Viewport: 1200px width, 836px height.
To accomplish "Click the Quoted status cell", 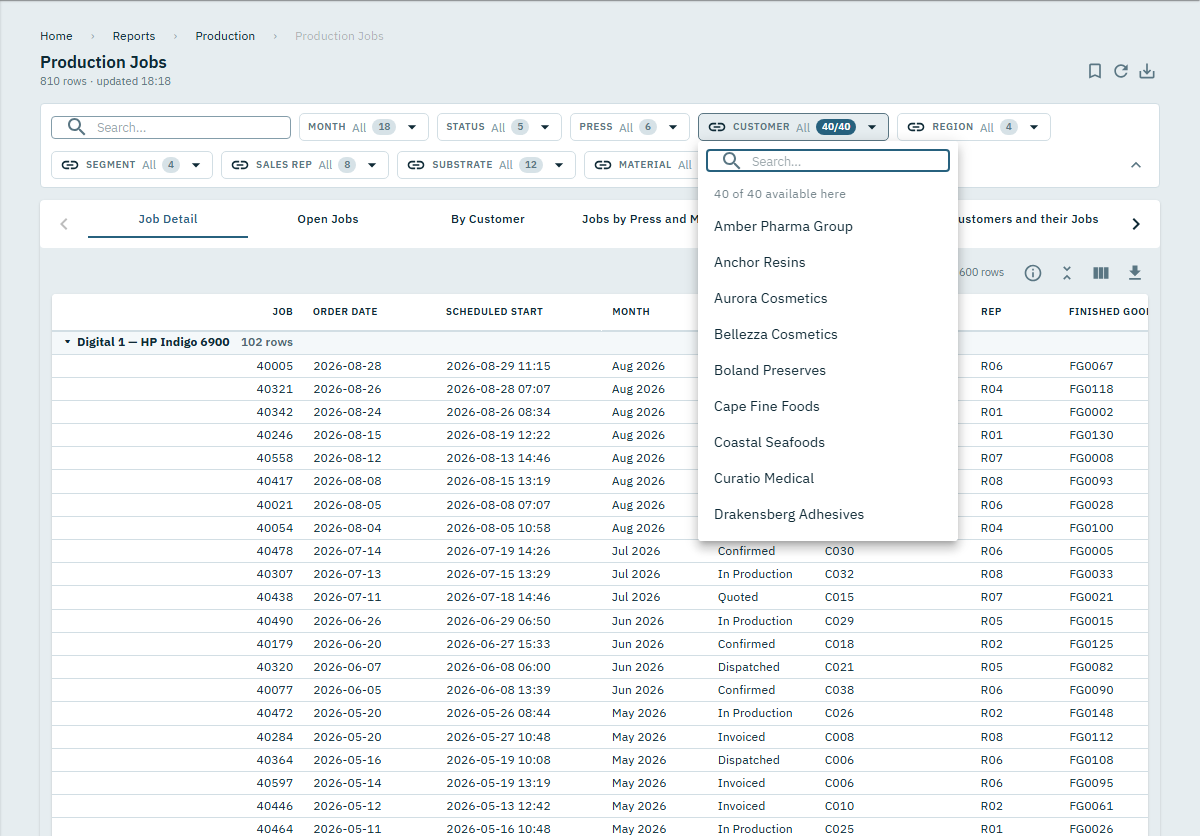I will click(x=738, y=597).
